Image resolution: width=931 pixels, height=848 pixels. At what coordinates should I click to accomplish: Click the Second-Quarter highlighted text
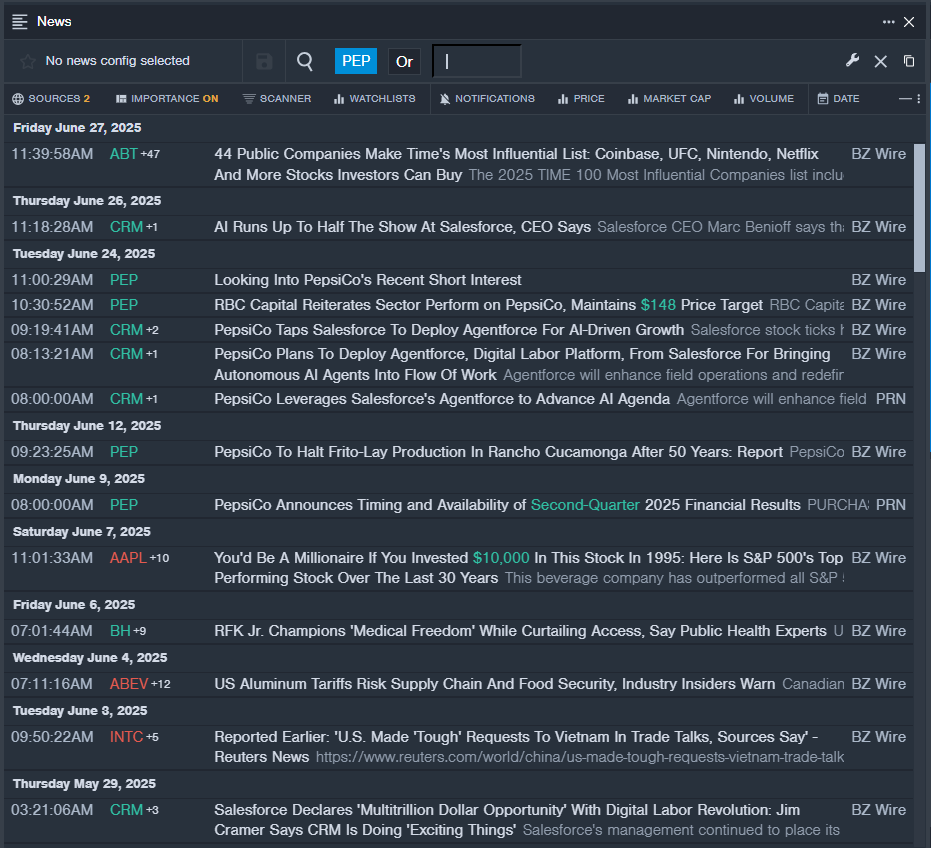(x=585, y=505)
